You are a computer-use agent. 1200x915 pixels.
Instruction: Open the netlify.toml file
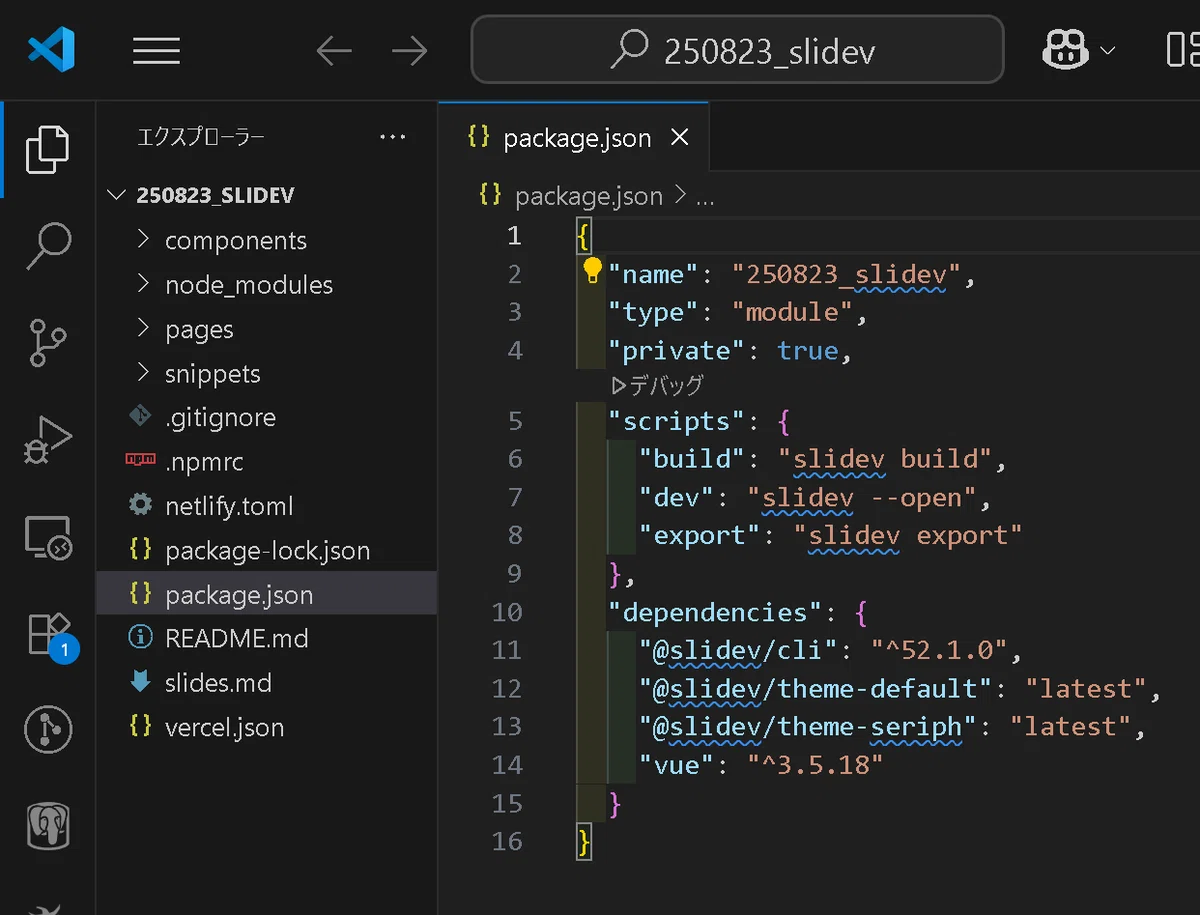pos(266,506)
